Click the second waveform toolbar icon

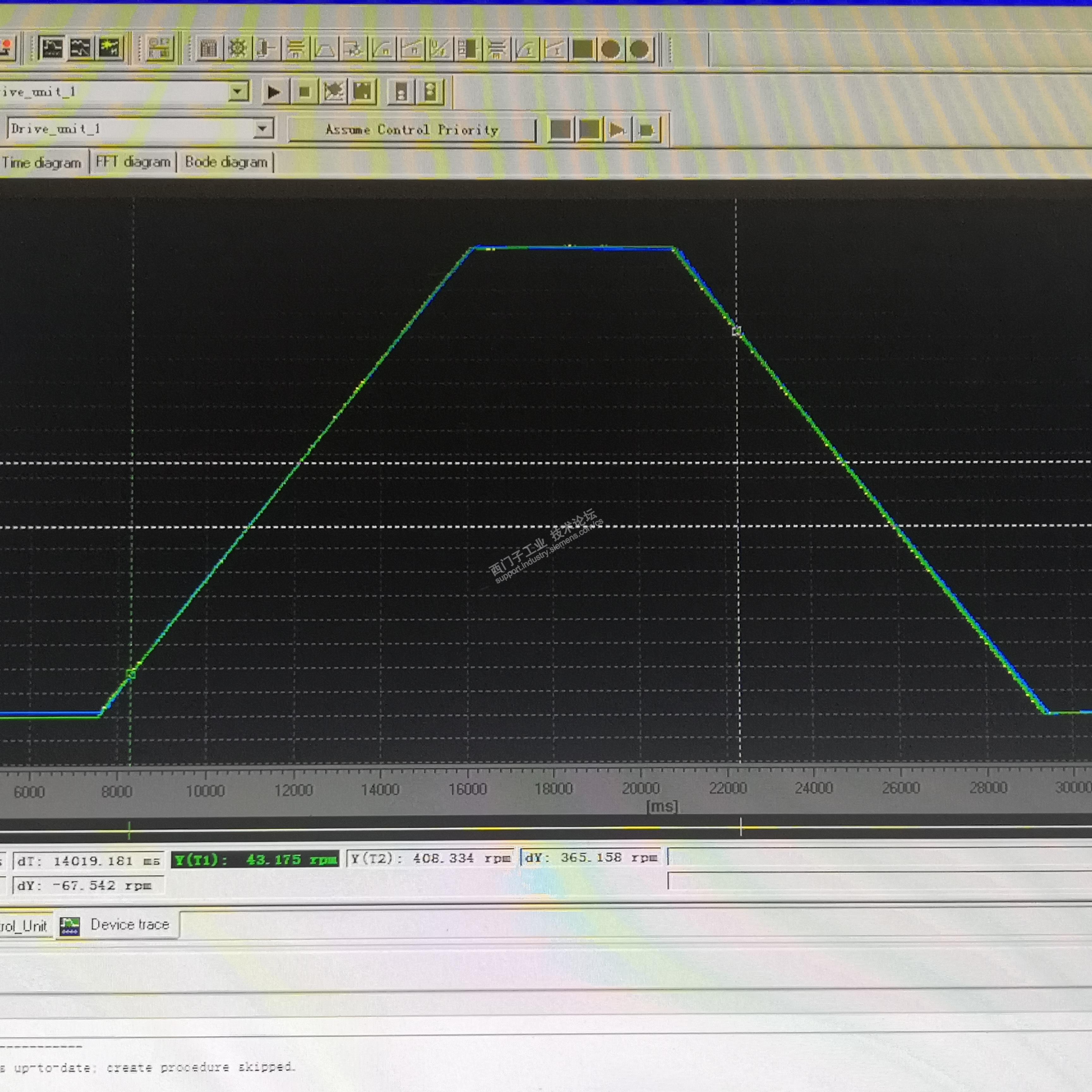(80, 49)
